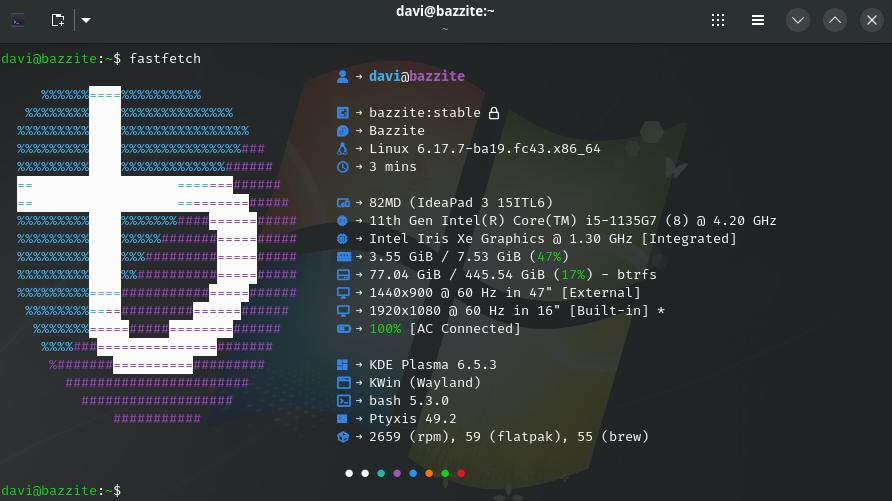Click the battery icon beside 100%
This screenshot has height=501, width=892.
click(x=344, y=329)
